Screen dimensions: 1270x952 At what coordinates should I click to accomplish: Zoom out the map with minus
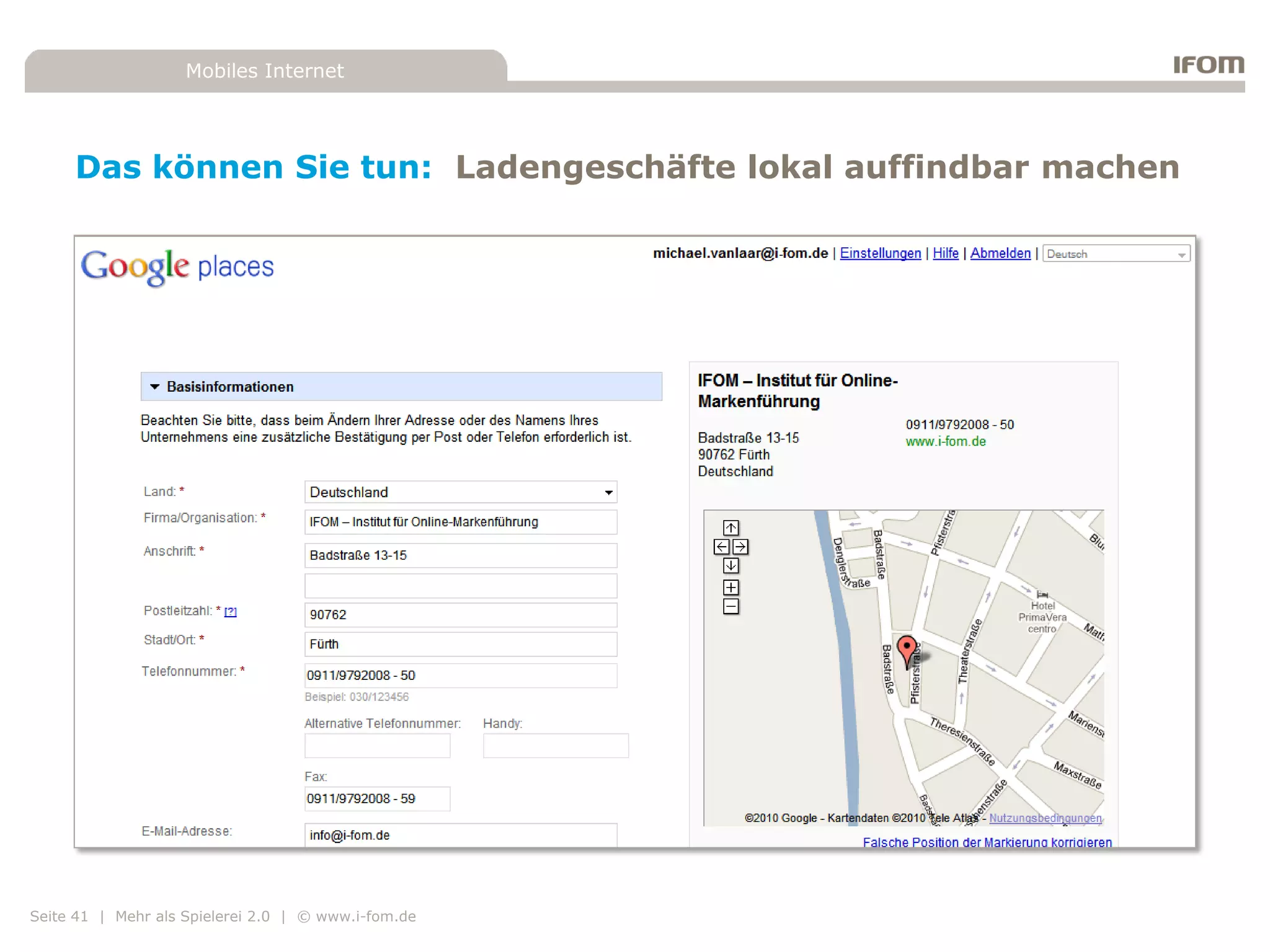(731, 606)
